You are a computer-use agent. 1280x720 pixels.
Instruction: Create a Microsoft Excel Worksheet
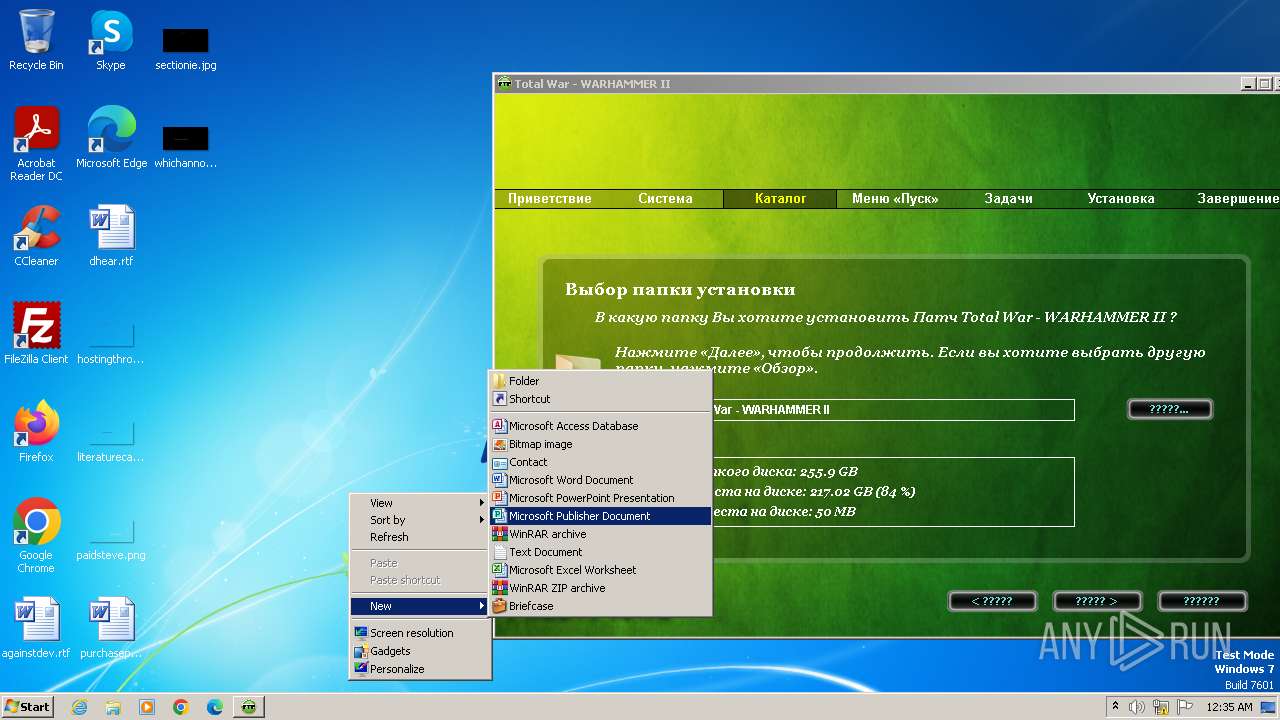pyautogui.click(x=600, y=570)
